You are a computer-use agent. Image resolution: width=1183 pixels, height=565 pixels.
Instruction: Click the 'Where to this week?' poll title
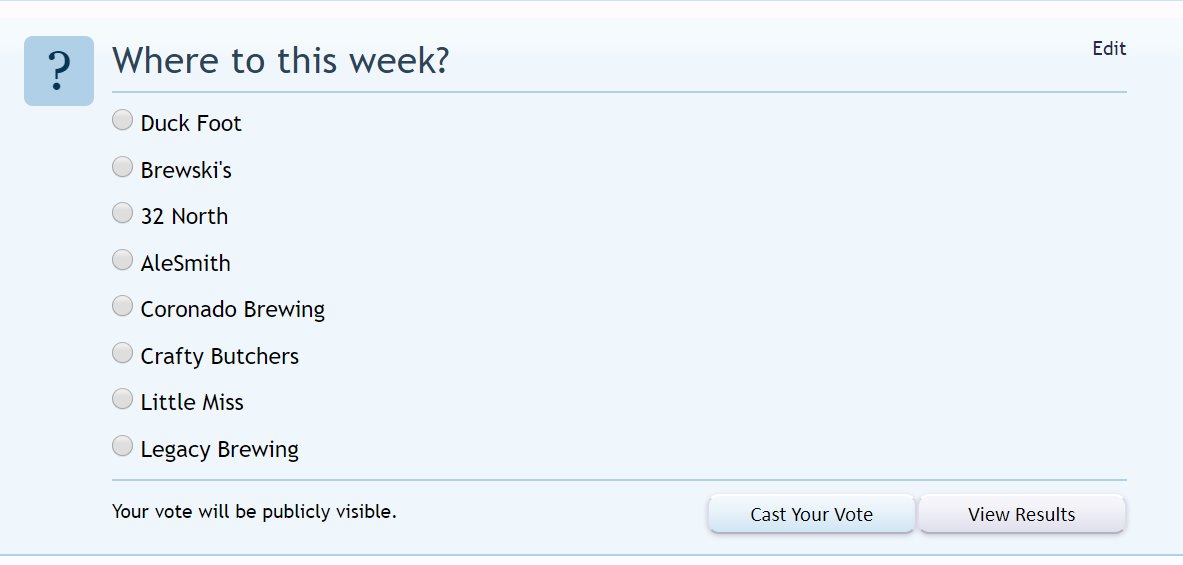(281, 60)
